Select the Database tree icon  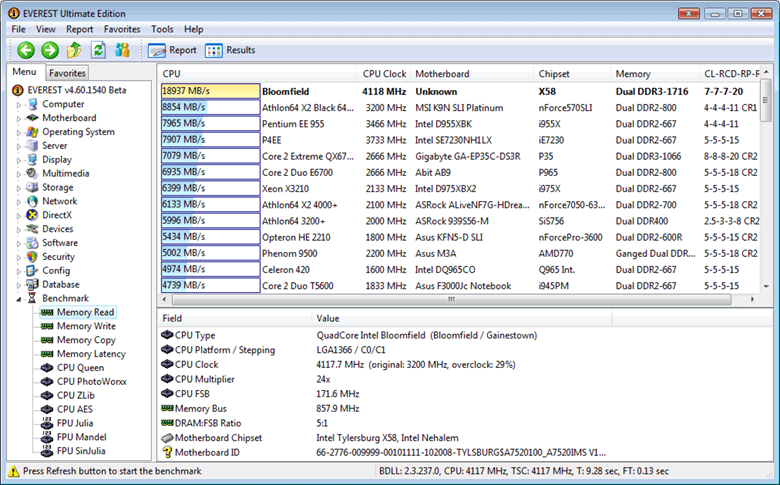coord(32,285)
